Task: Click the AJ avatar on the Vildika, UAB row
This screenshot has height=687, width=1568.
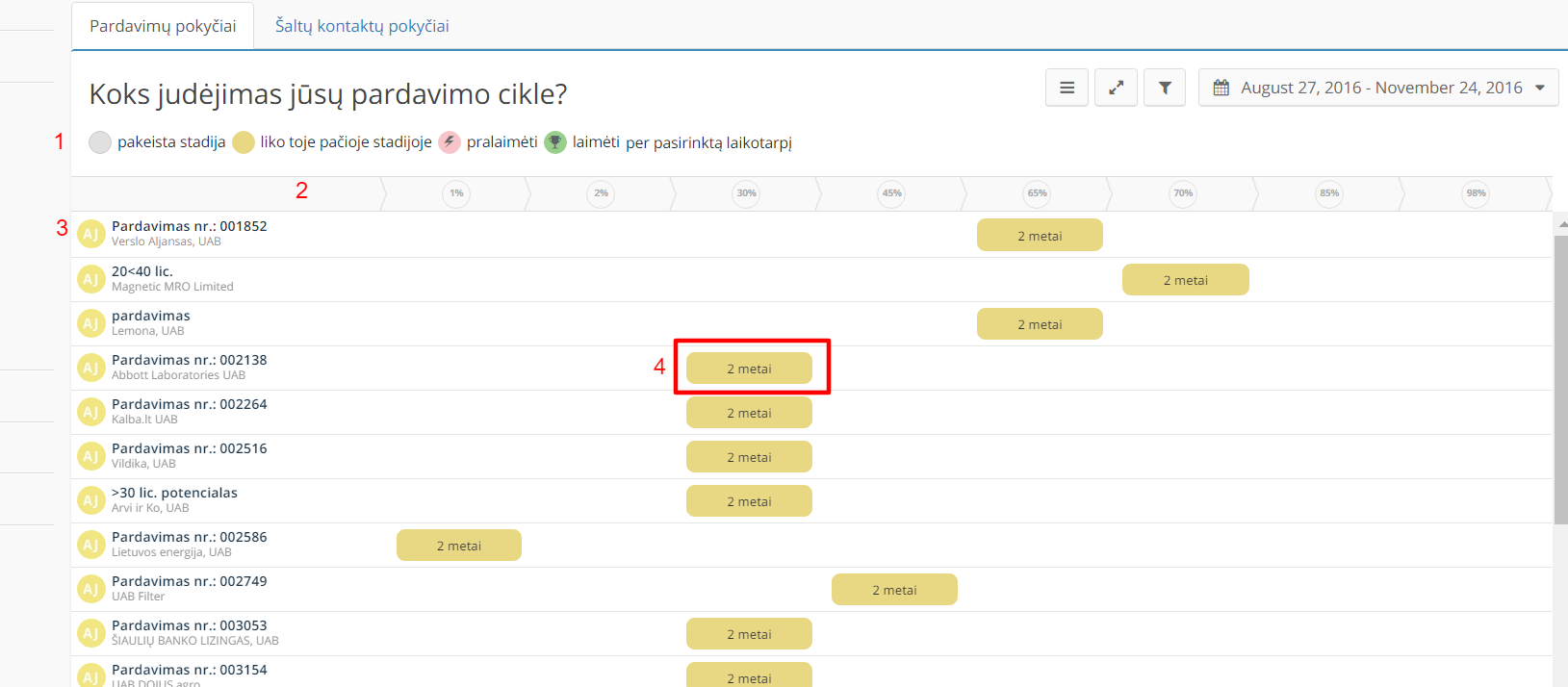Action: point(90,456)
